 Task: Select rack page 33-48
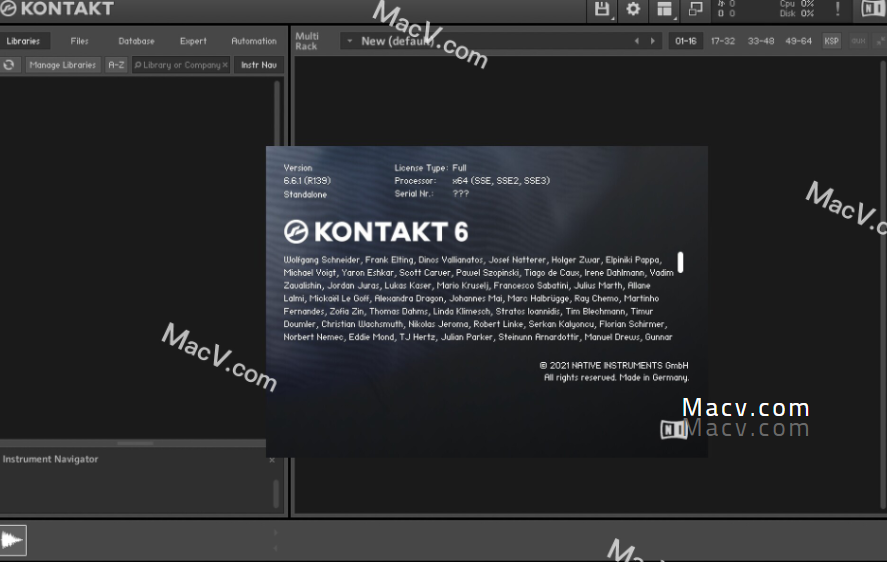pyautogui.click(x=761, y=41)
